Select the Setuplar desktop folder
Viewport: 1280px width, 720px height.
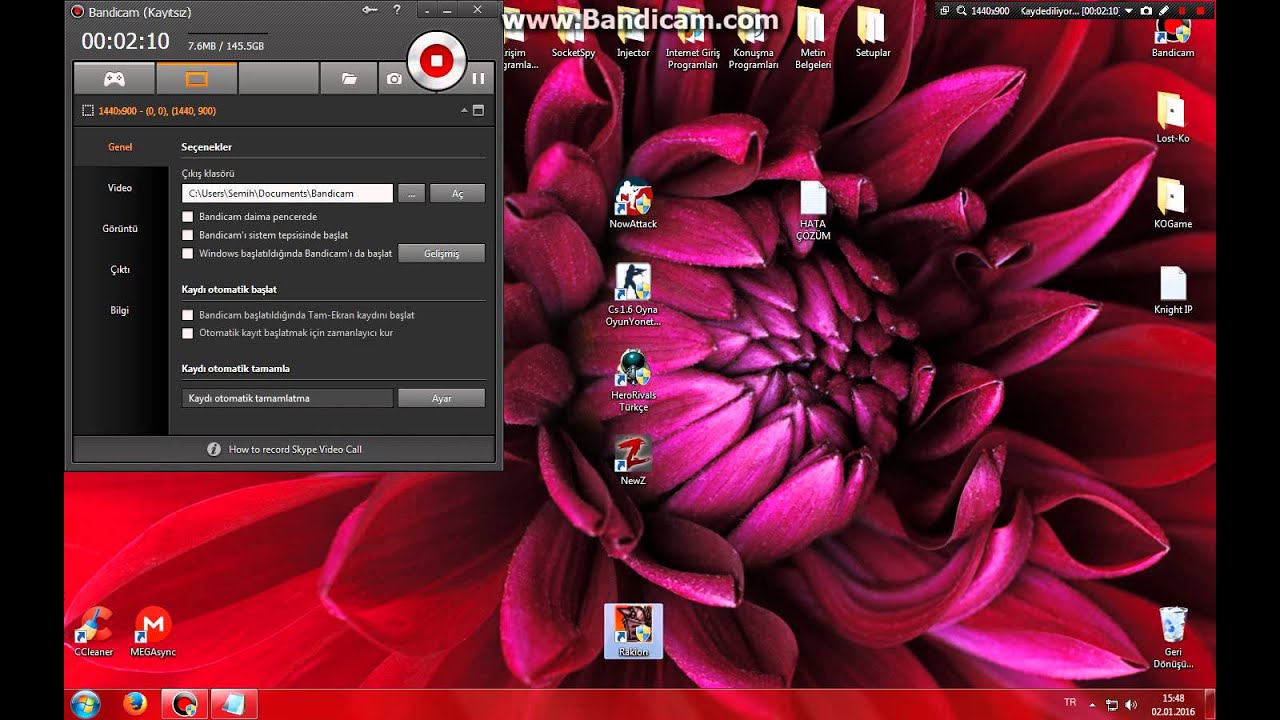[x=872, y=32]
